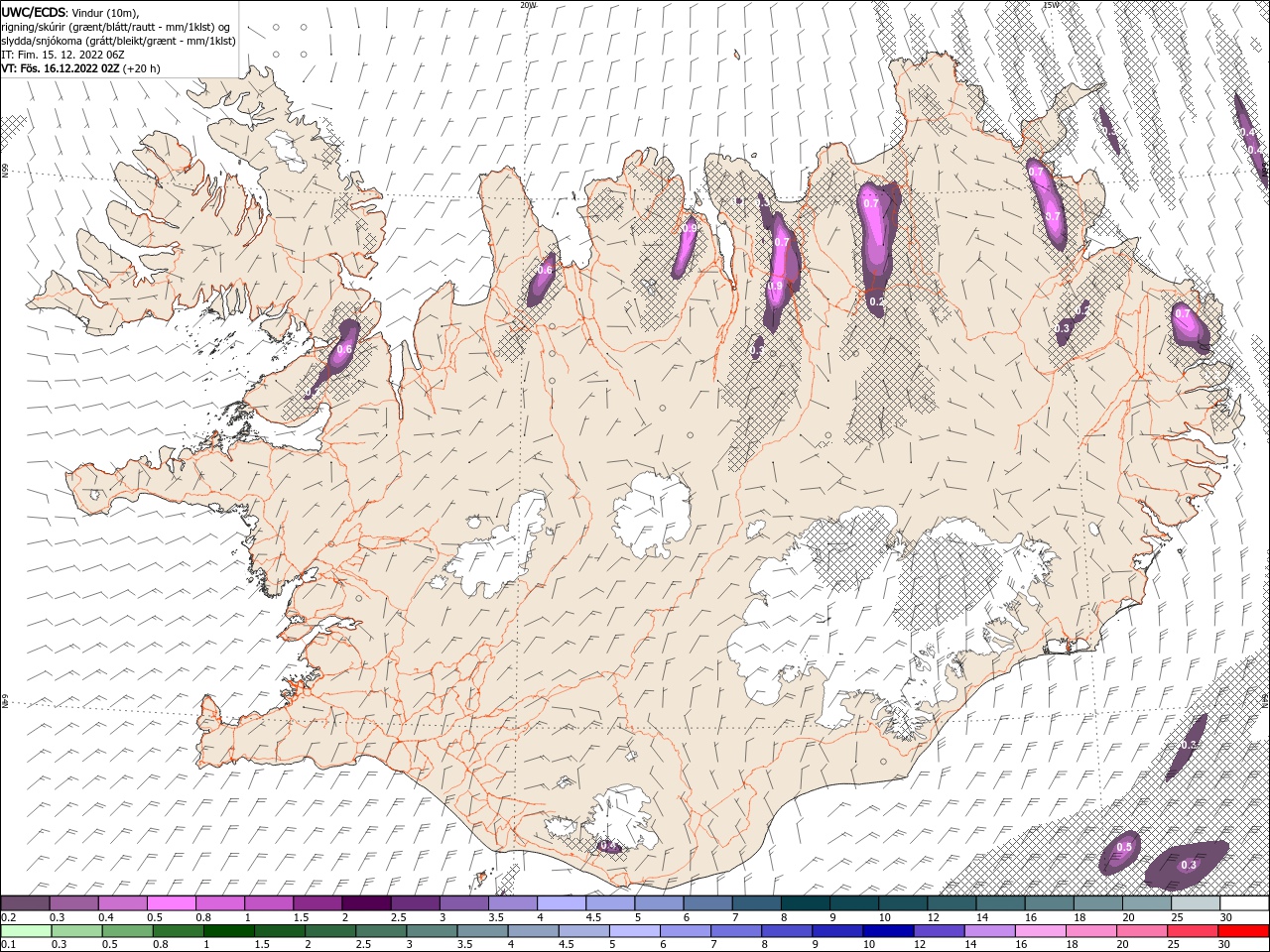1270x952 pixels.
Task: Click the 0.2 swatch in upper legend row
Action: [26, 903]
